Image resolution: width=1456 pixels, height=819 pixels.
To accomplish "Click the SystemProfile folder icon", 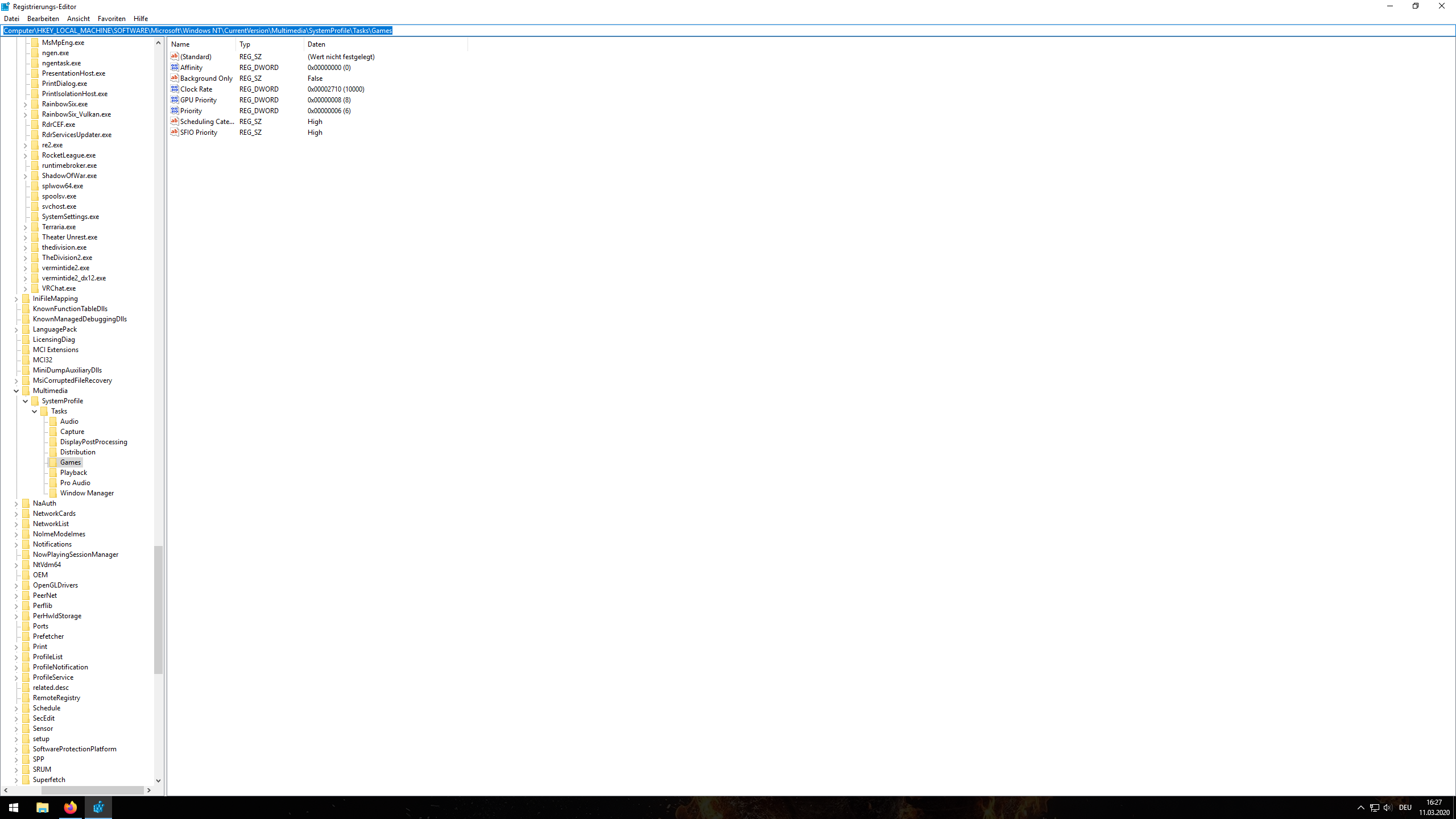I will [35, 401].
